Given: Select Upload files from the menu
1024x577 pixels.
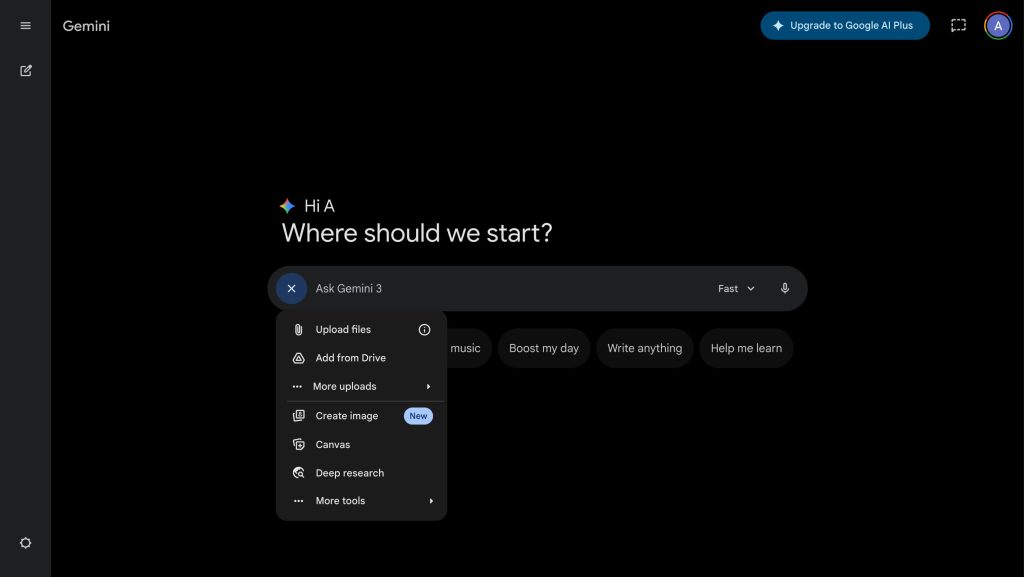Looking at the screenshot, I should tap(343, 330).
